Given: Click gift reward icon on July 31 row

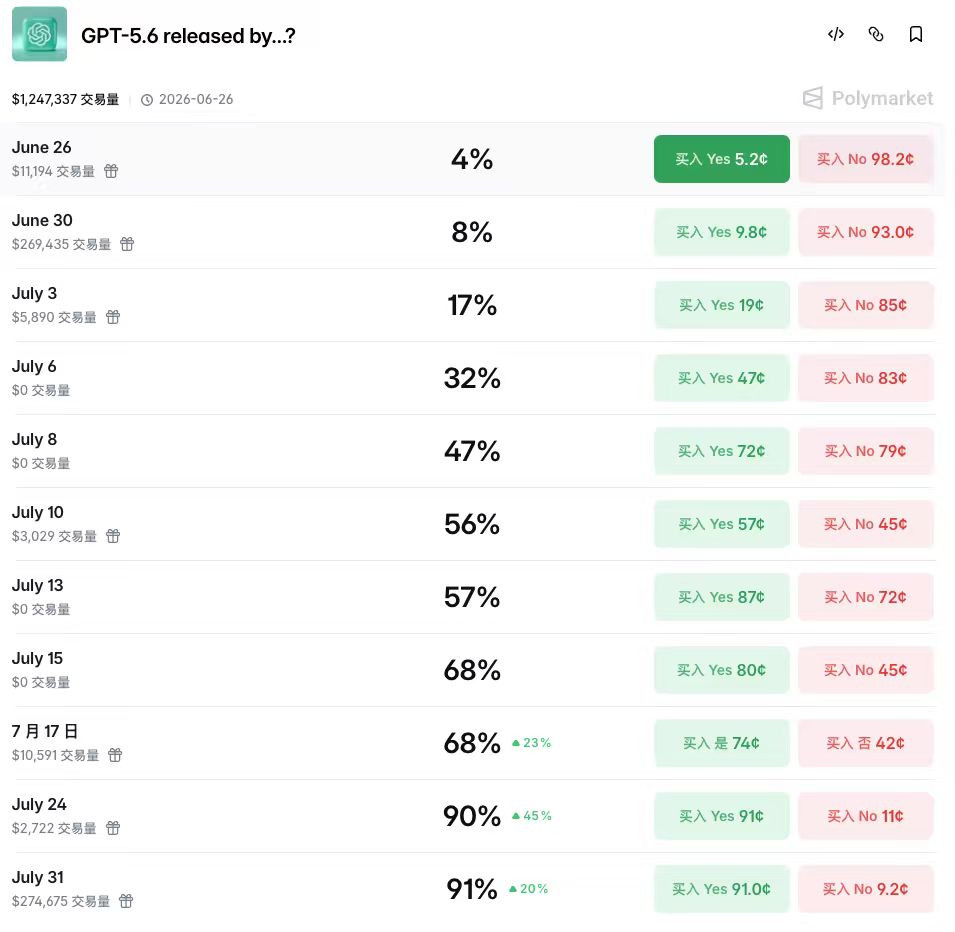Looking at the screenshot, I should click(126, 901).
